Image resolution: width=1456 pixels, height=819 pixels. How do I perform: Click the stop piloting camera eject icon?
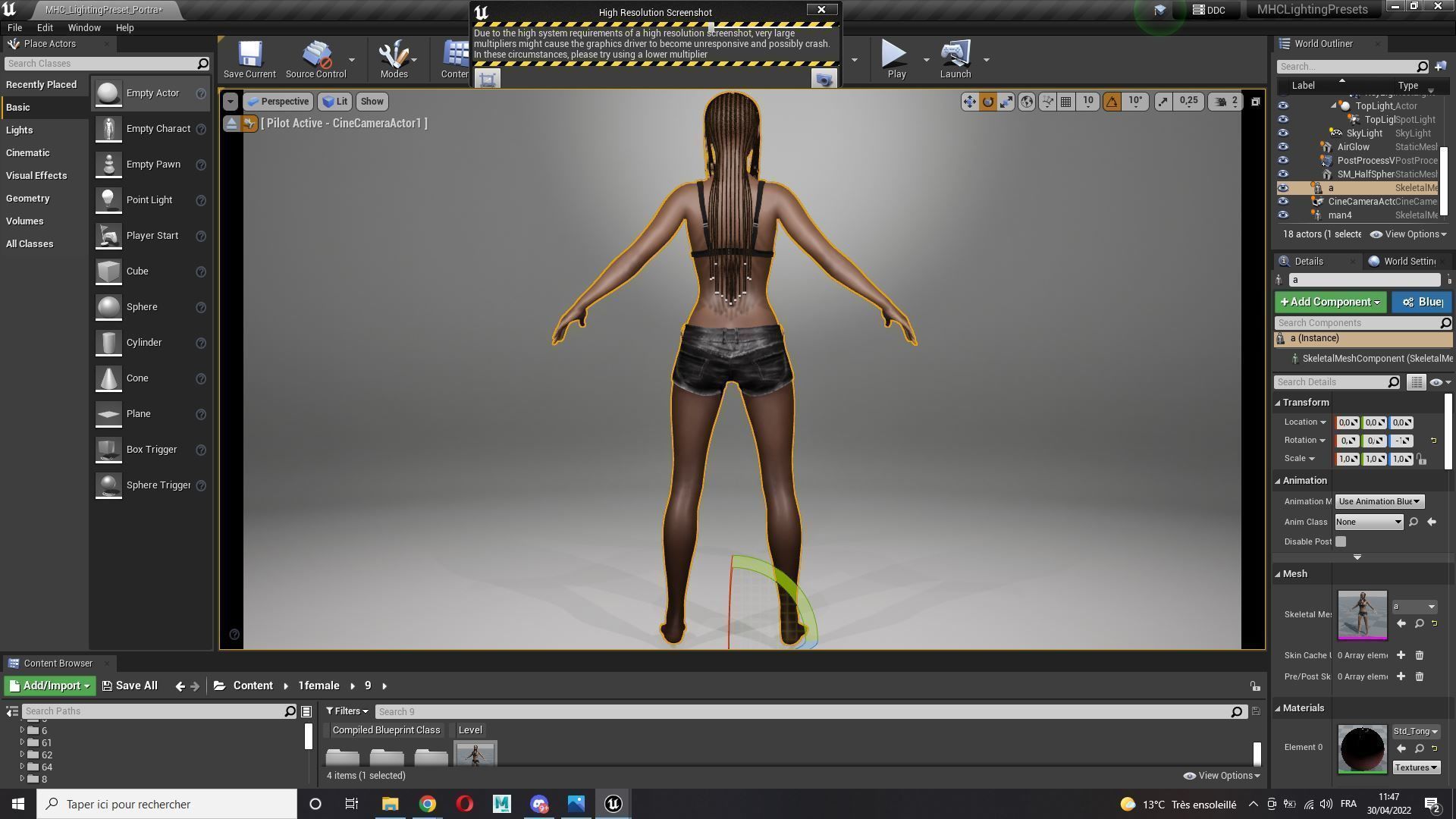231,124
